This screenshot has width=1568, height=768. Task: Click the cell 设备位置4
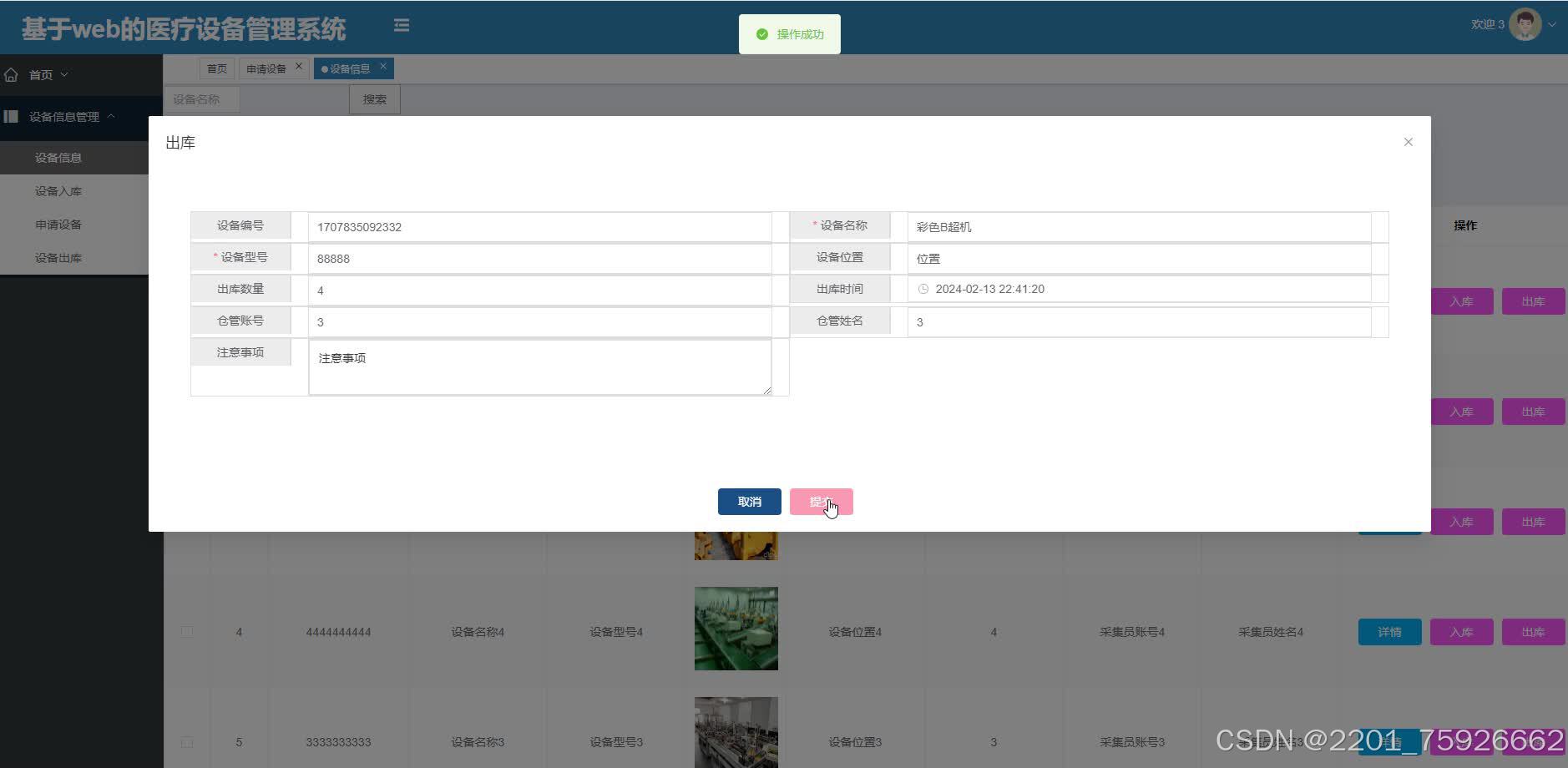[855, 632]
